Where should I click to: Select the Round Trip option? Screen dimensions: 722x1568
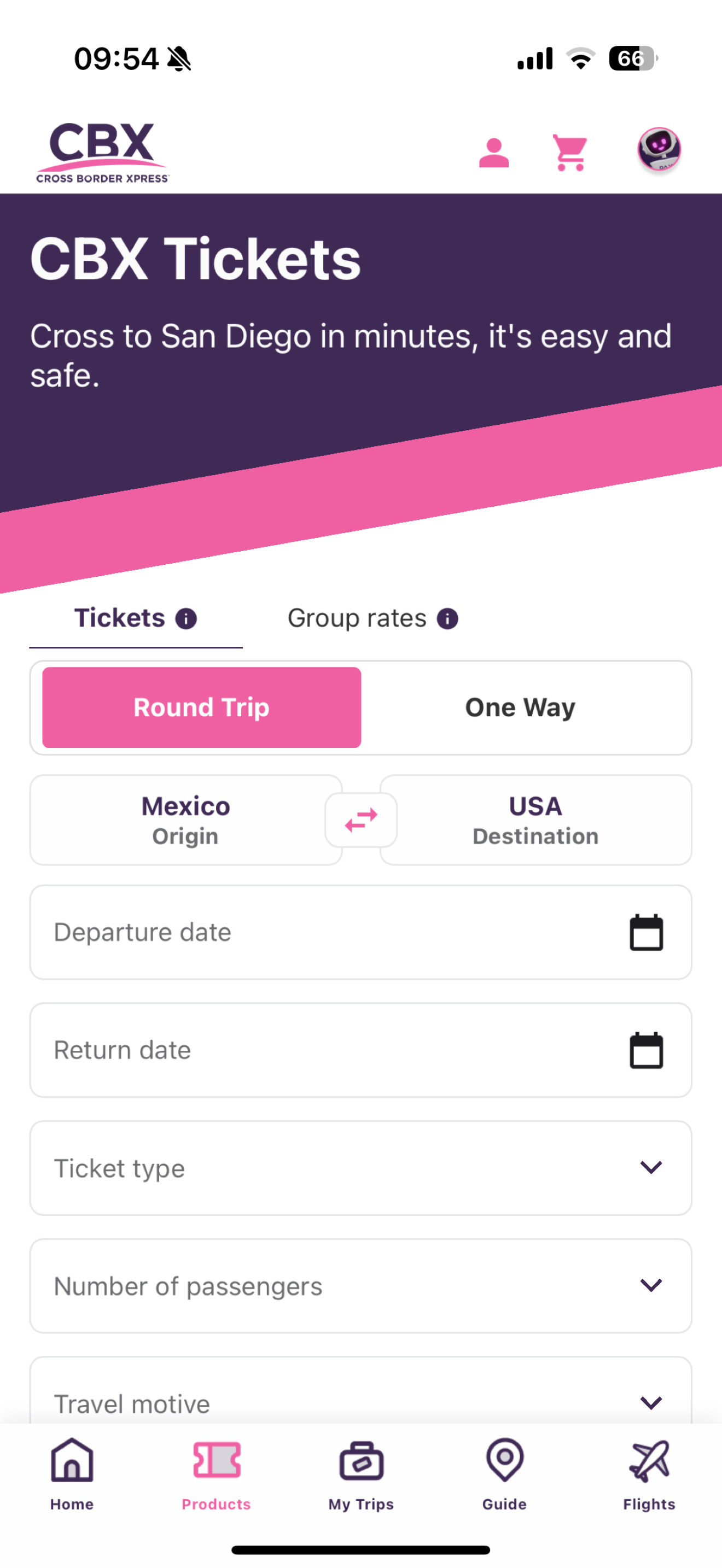pos(201,707)
